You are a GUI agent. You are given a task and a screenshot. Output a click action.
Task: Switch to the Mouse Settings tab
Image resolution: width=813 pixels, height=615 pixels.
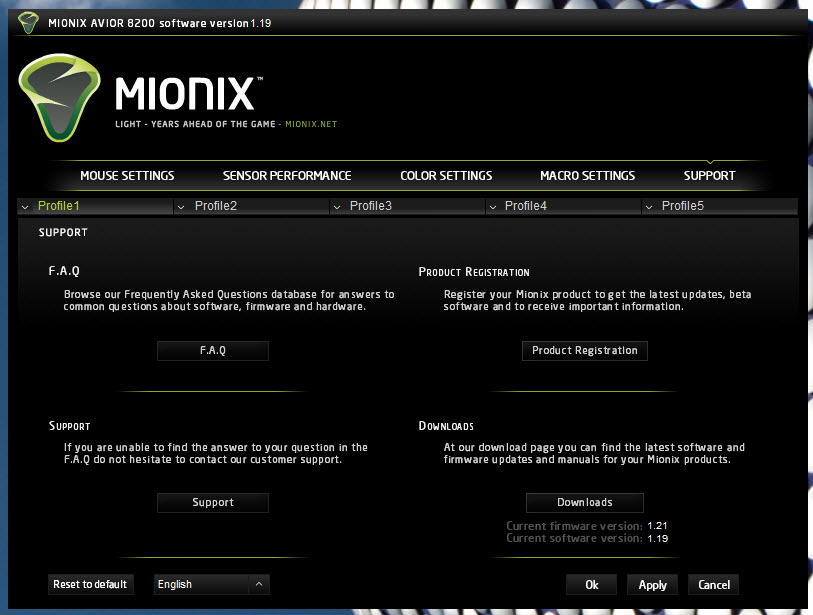pos(127,176)
